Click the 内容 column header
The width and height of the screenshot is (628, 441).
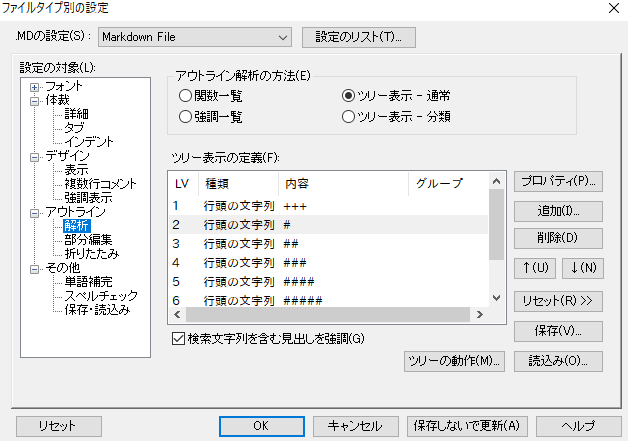point(343,184)
